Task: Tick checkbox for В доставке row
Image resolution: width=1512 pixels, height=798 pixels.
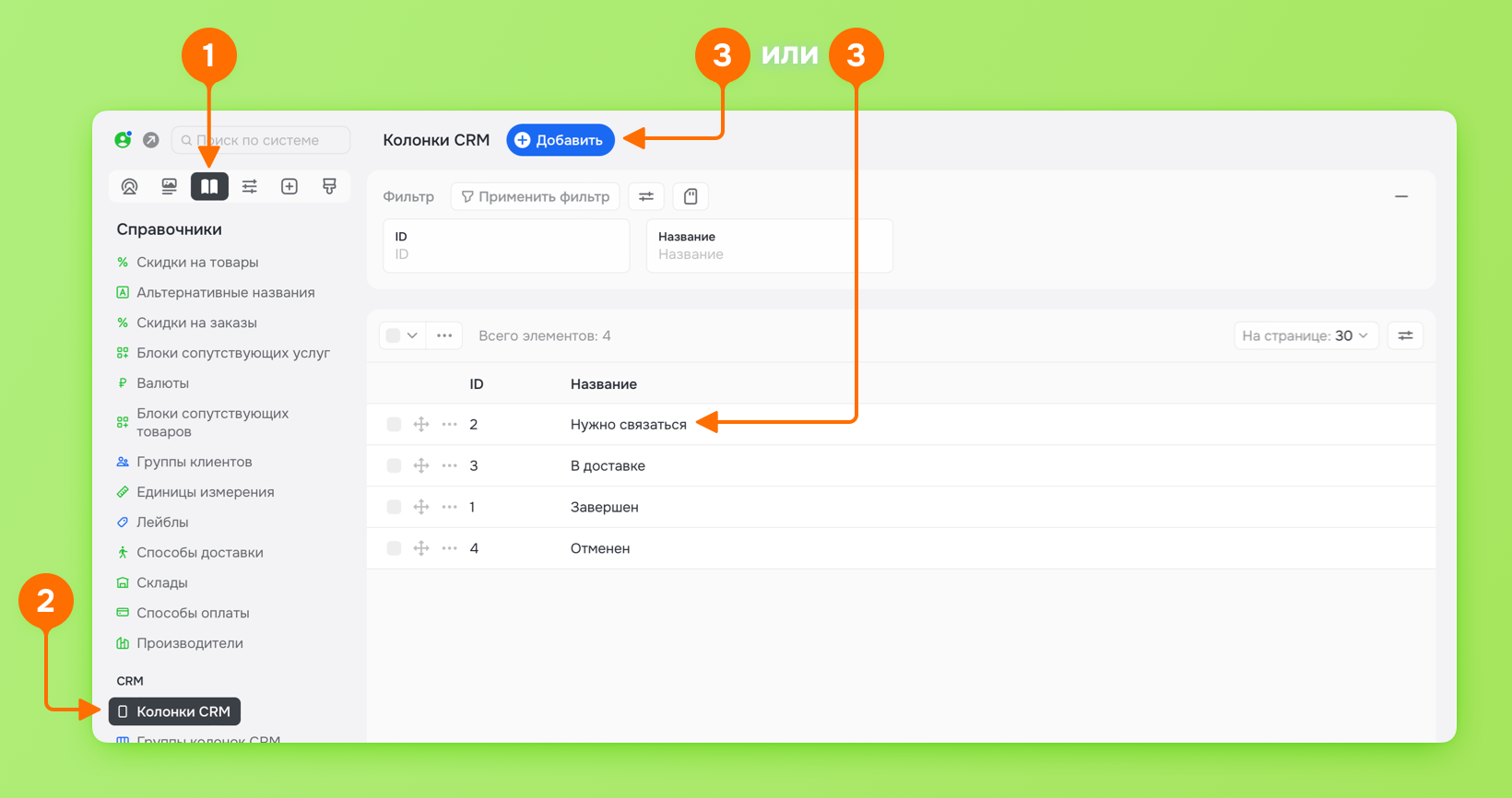Action: [394, 465]
